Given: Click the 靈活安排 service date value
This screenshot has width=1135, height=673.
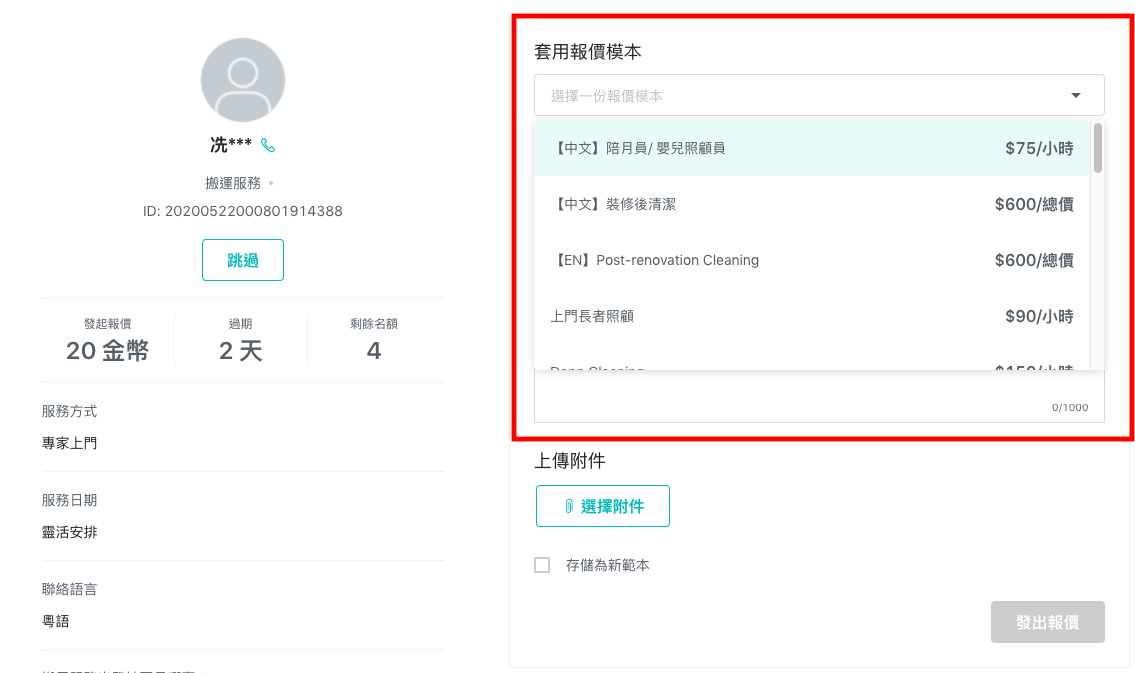Looking at the screenshot, I should (69, 532).
